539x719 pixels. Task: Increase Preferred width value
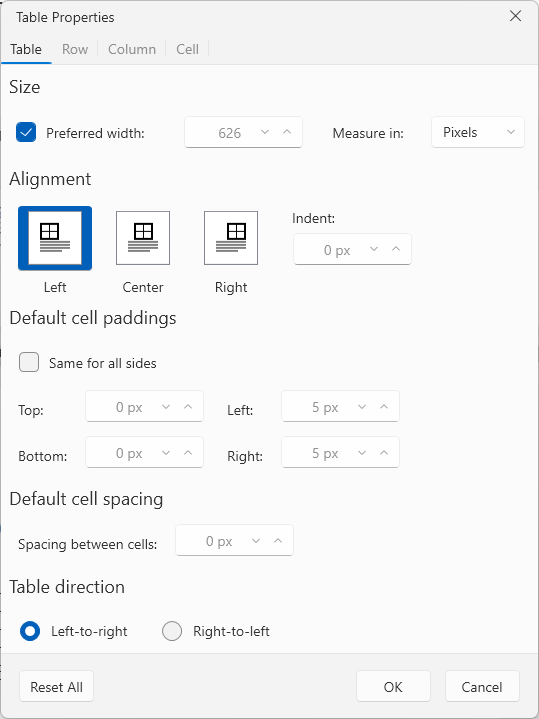pos(287,132)
